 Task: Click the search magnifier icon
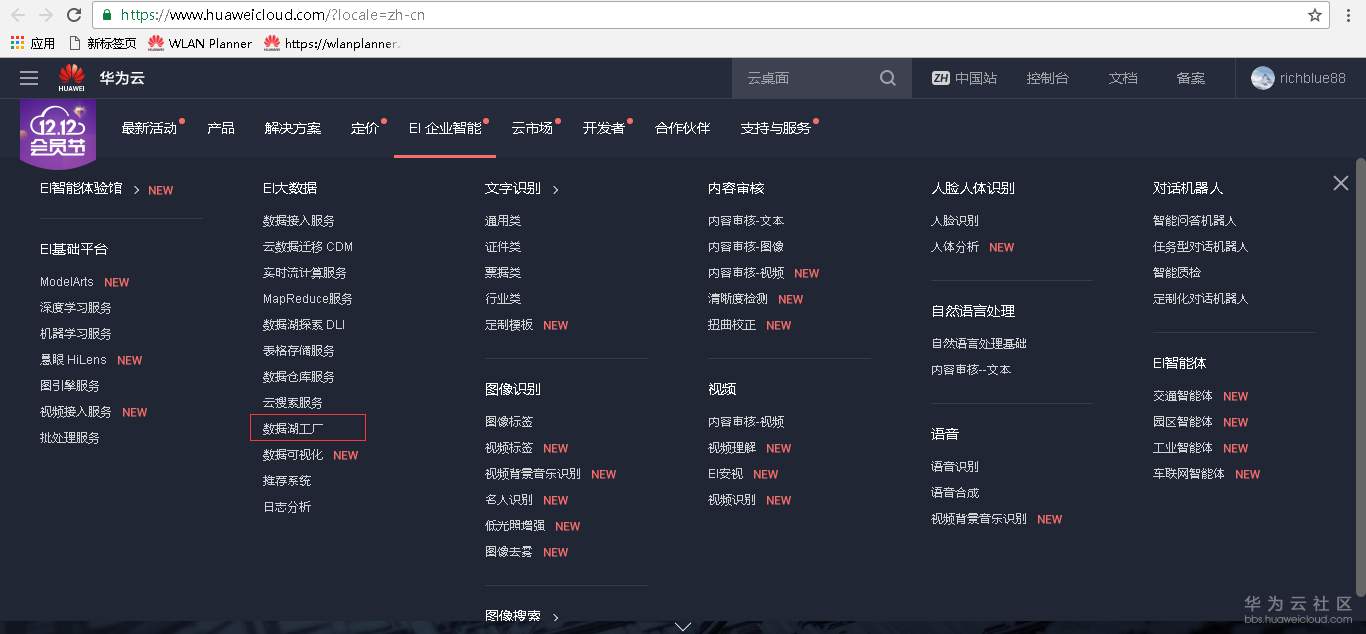pos(888,78)
